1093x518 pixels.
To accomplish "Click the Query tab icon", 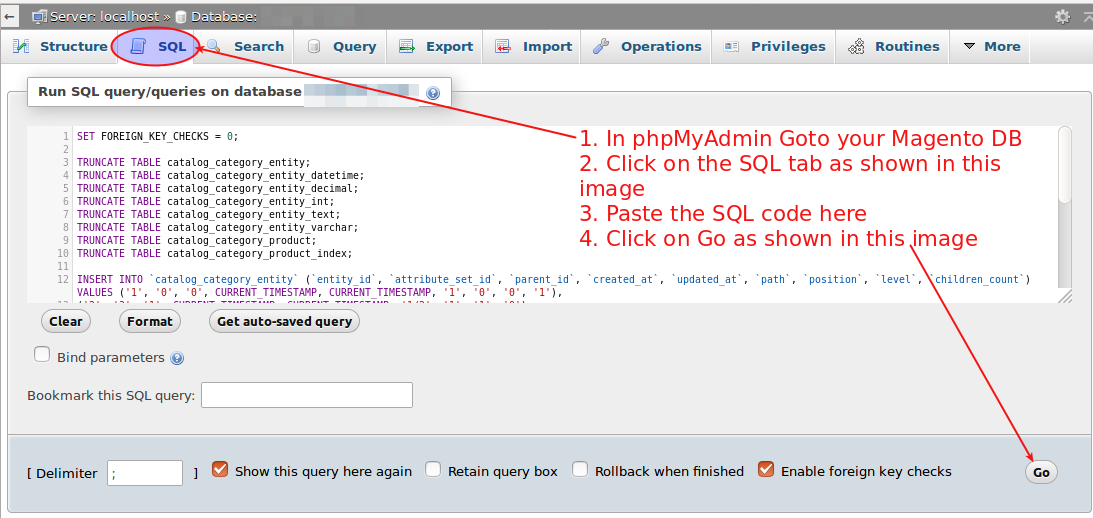I will pyautogui.click(x=314, y=47).
